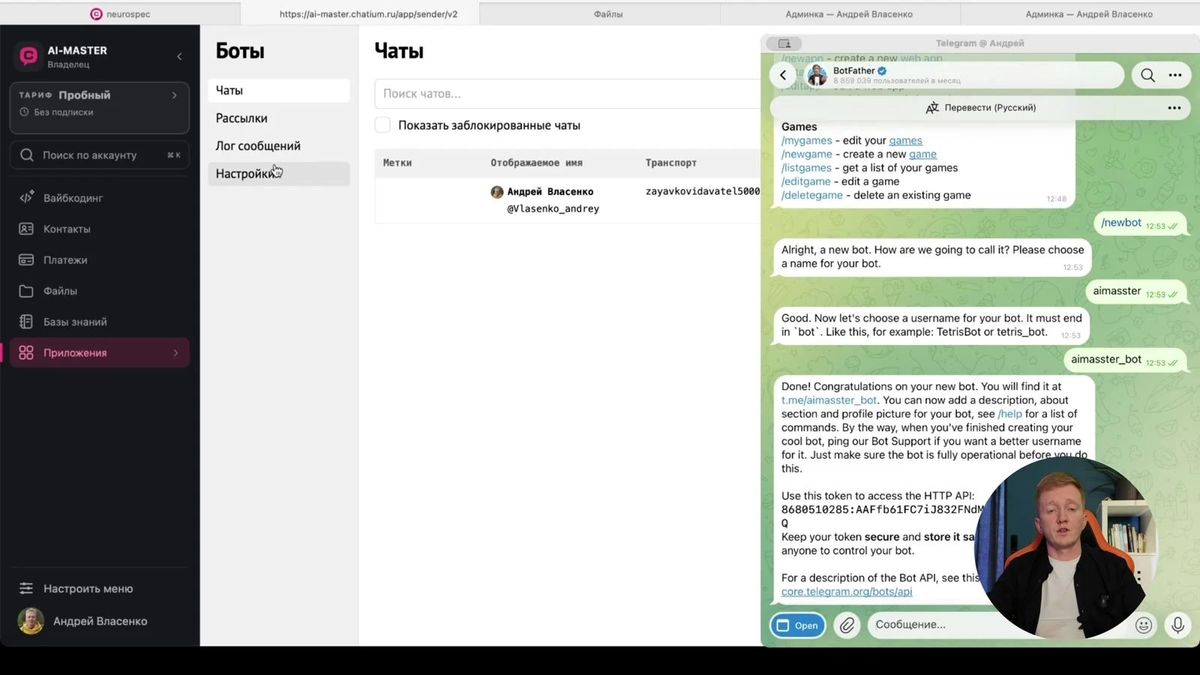Switch to the Файлы browser tab

tap(608, 14)
